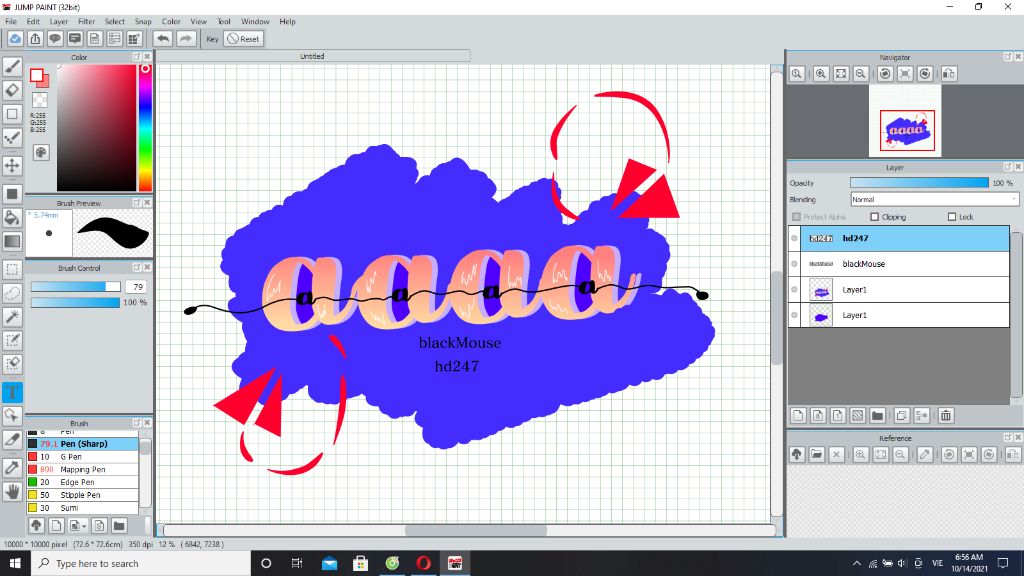Select the Magic Wand tool
Image resolution: width=1024 pixels, height=576 pixels.
click(12, 317)
